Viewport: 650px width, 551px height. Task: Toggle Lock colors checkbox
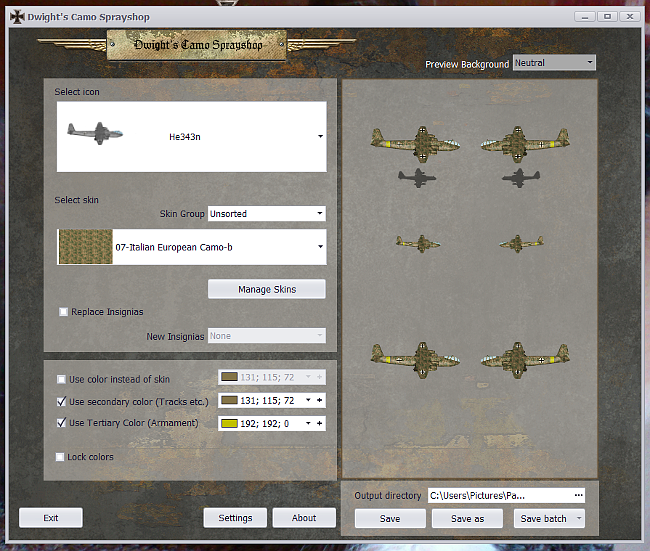[x=62, y=457]
